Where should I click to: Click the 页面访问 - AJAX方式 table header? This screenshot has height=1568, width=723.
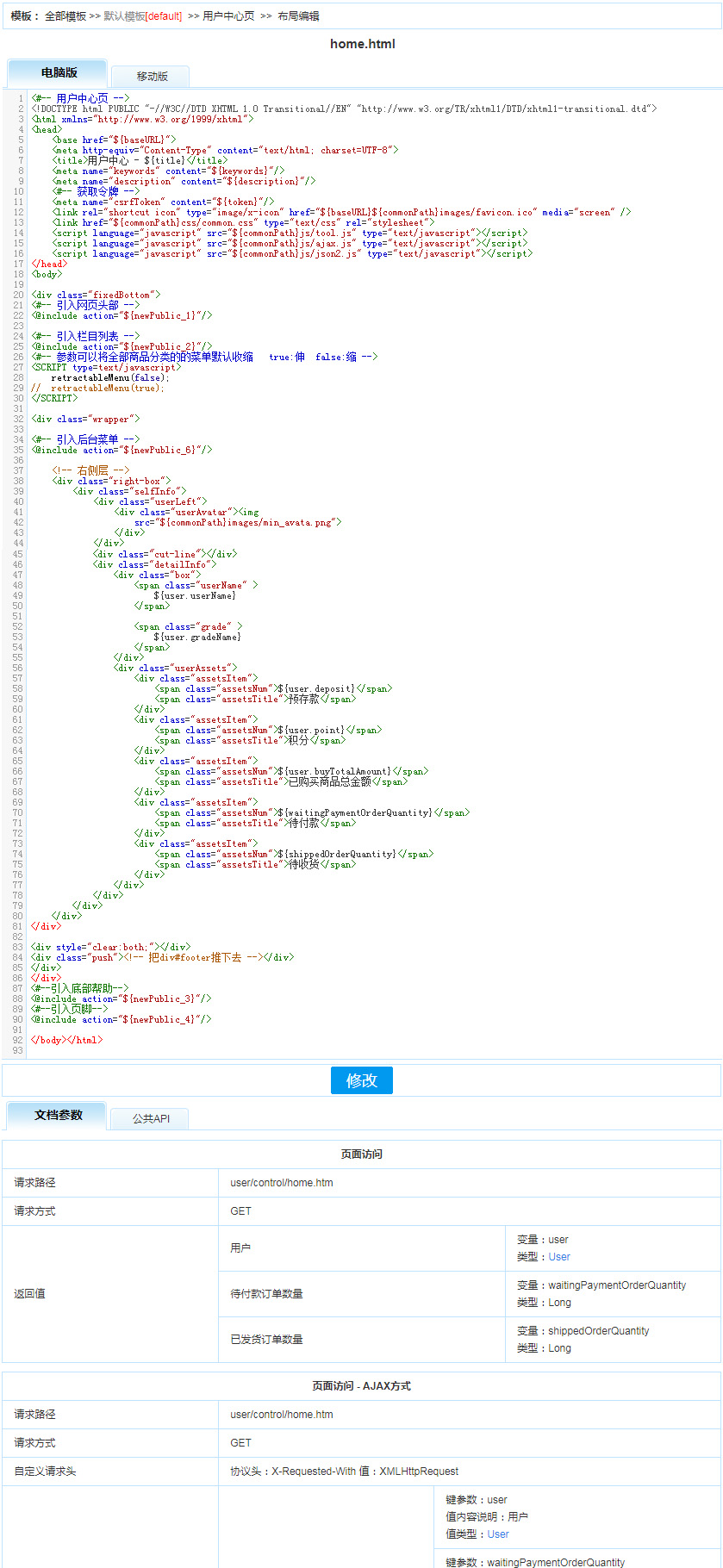361,1386
